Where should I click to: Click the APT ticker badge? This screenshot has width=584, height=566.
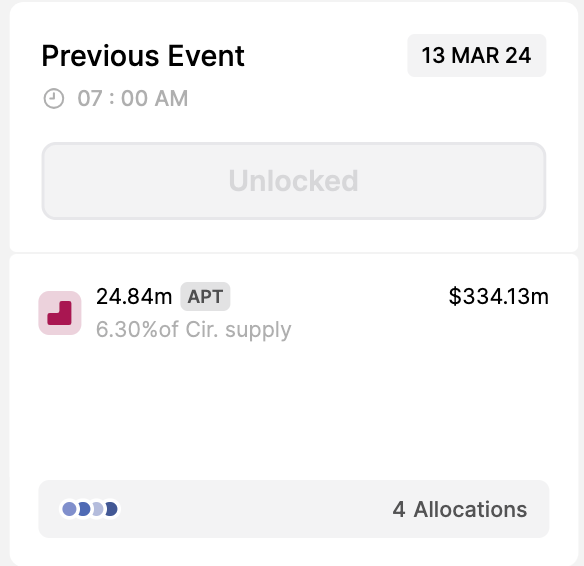(205, 297)
